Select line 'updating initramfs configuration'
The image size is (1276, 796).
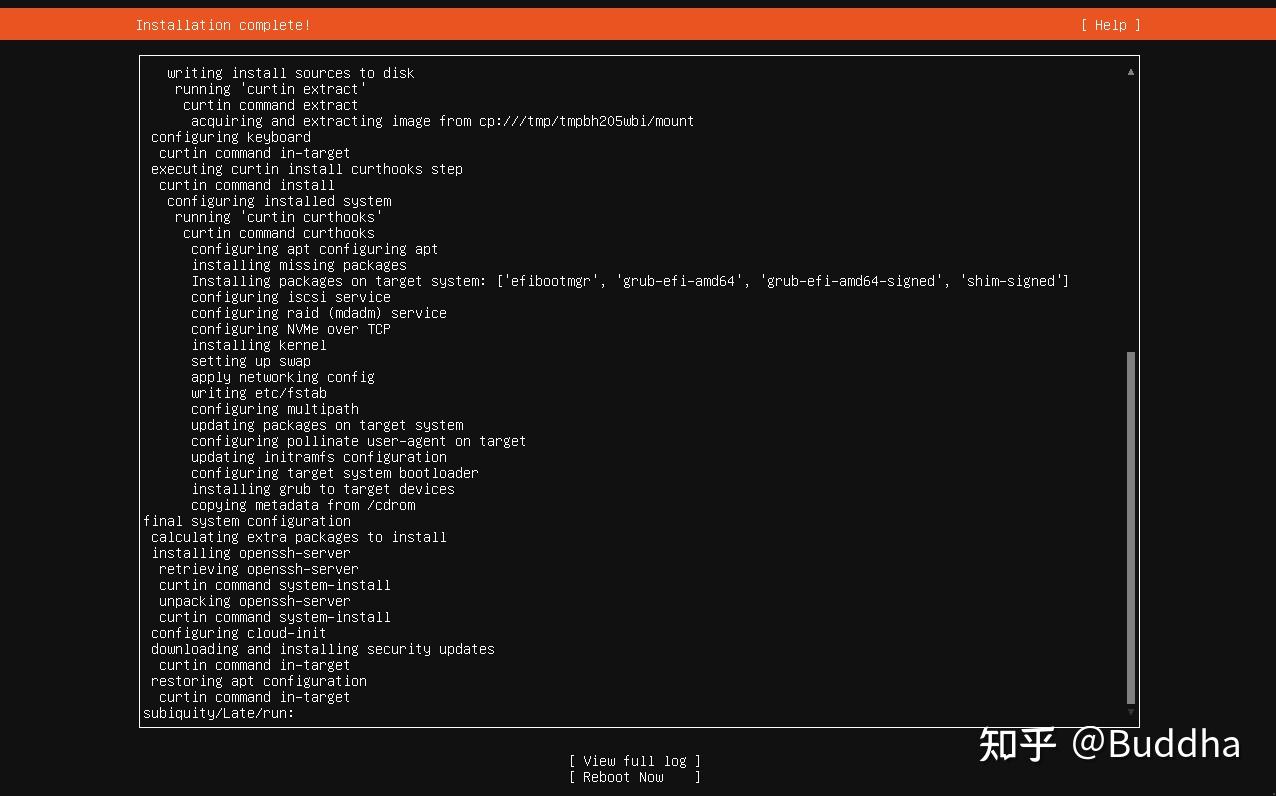[x=319, y=457]
